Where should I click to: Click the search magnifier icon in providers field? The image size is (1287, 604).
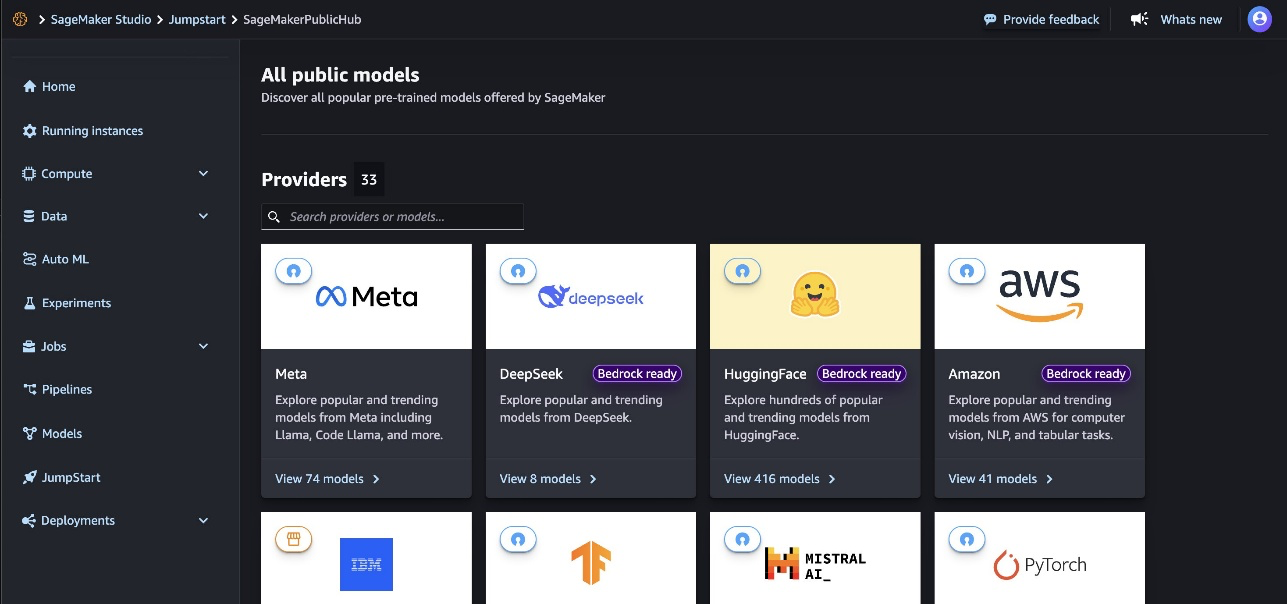pyautogui.click(x=274, y=217)
